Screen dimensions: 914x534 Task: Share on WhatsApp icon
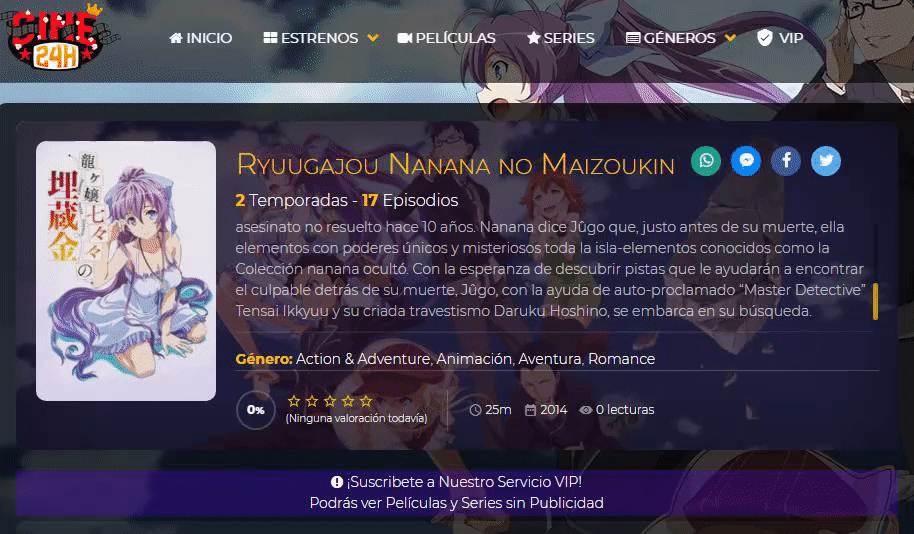point(706,161)
